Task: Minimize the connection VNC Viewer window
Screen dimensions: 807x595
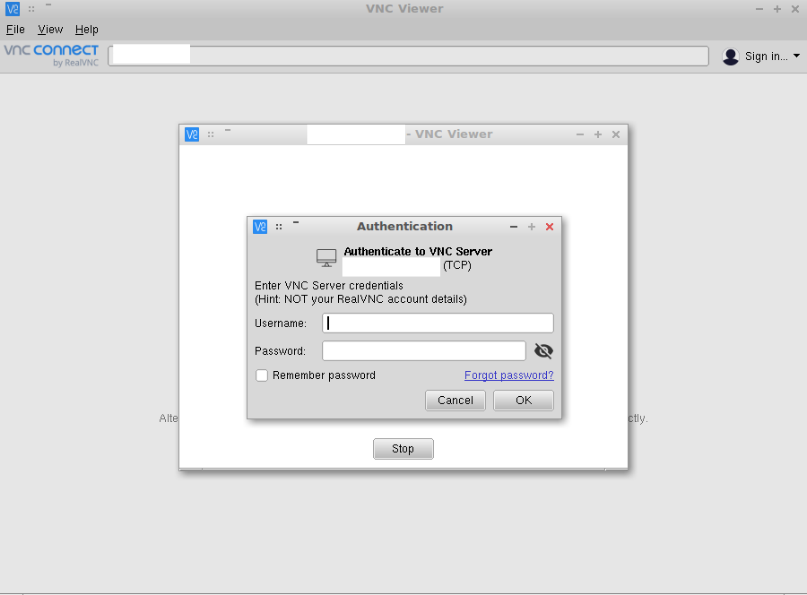Action: (x=580, y=134)
